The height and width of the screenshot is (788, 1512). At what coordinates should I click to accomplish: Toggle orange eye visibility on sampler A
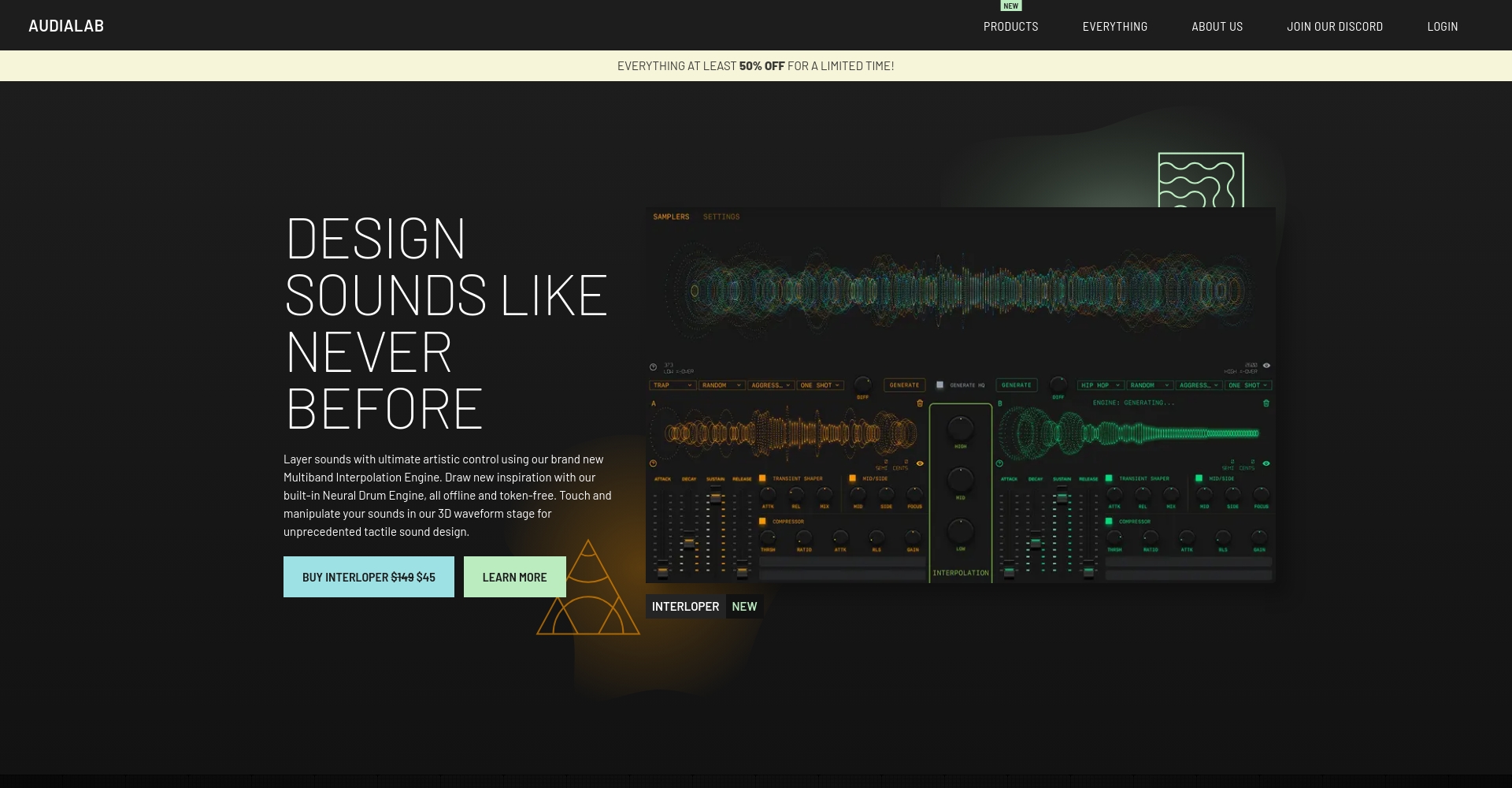tap(920, 463)
